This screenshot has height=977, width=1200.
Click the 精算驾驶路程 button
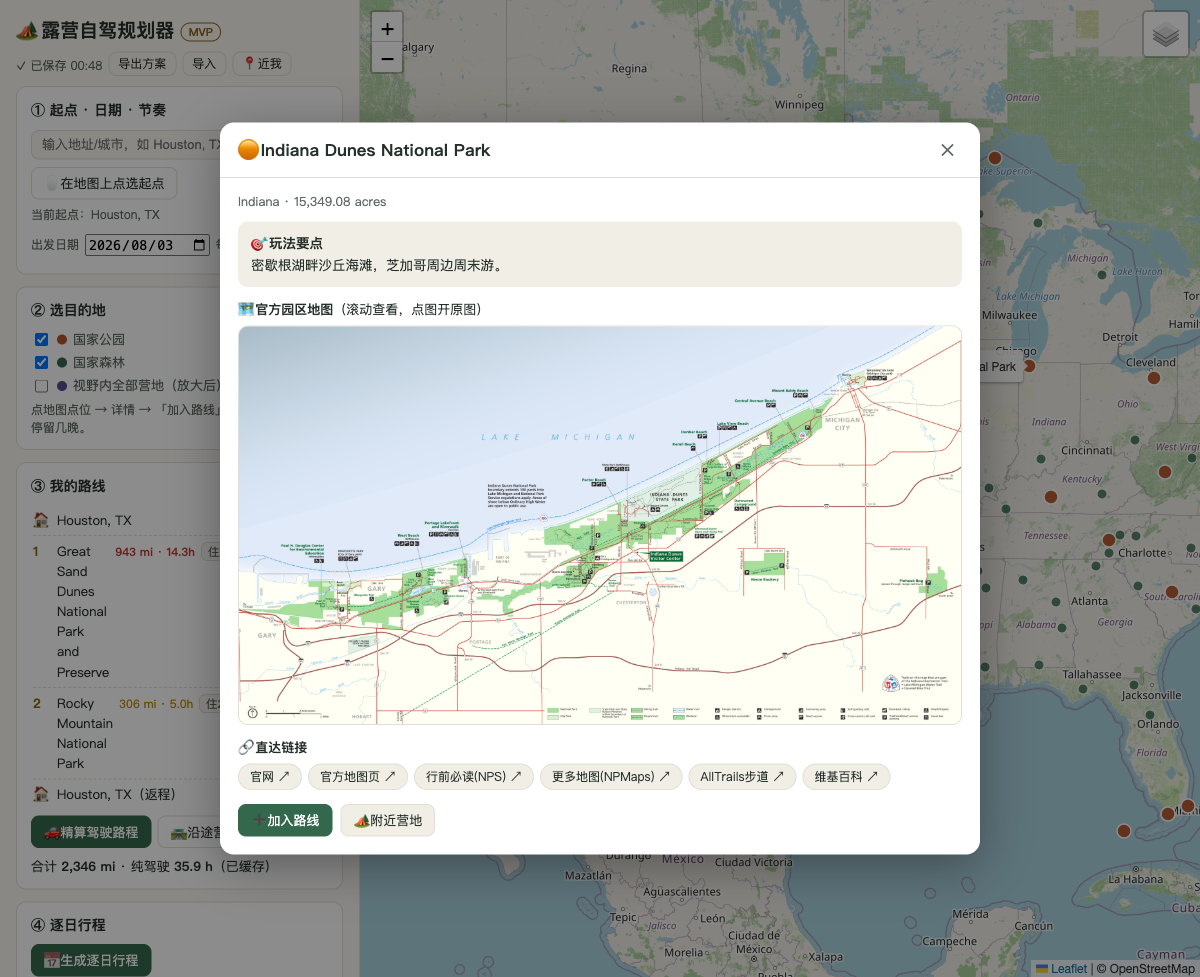pos(91,832)
